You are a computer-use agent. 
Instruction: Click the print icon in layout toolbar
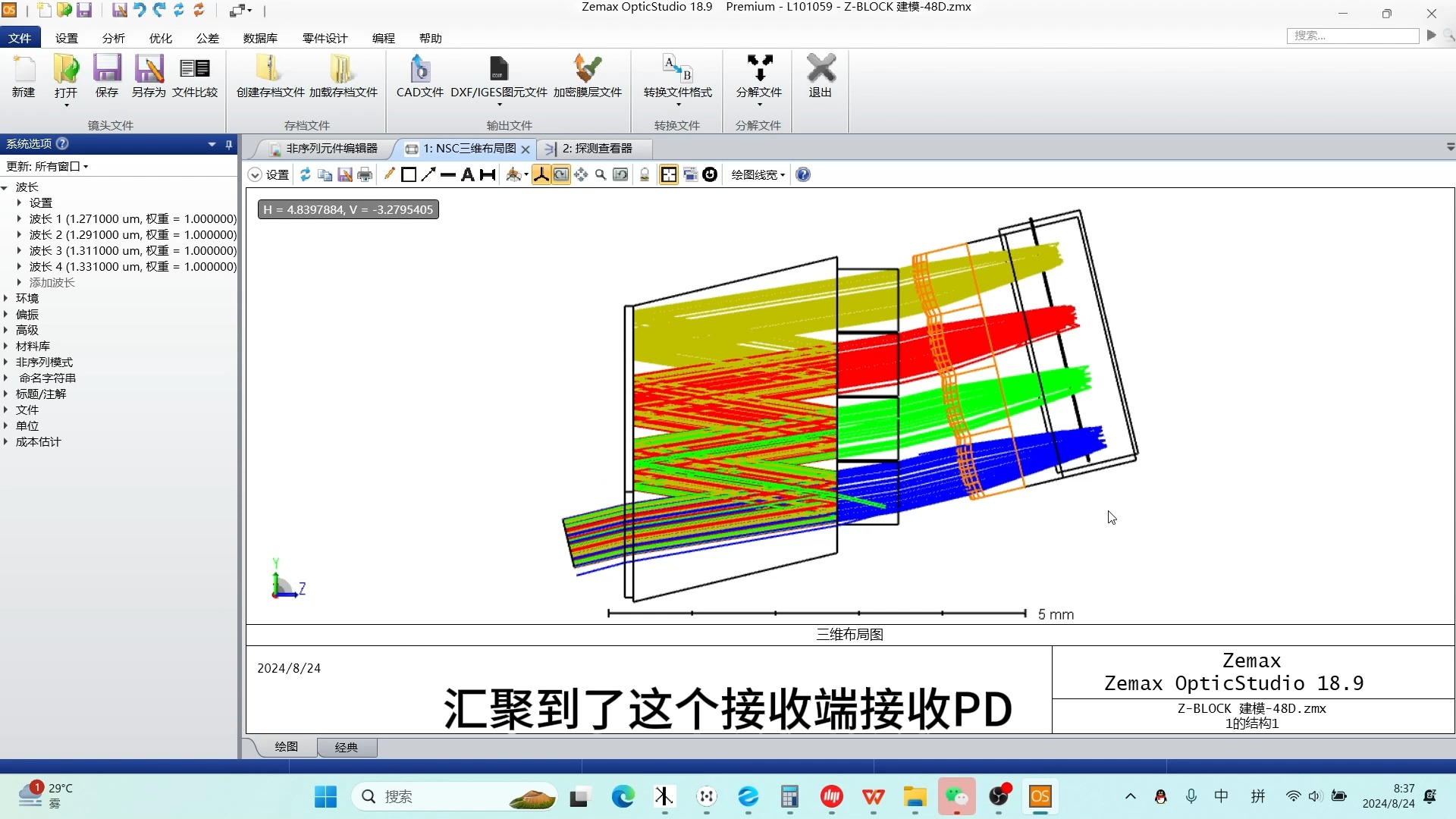(x=365, y=174)
